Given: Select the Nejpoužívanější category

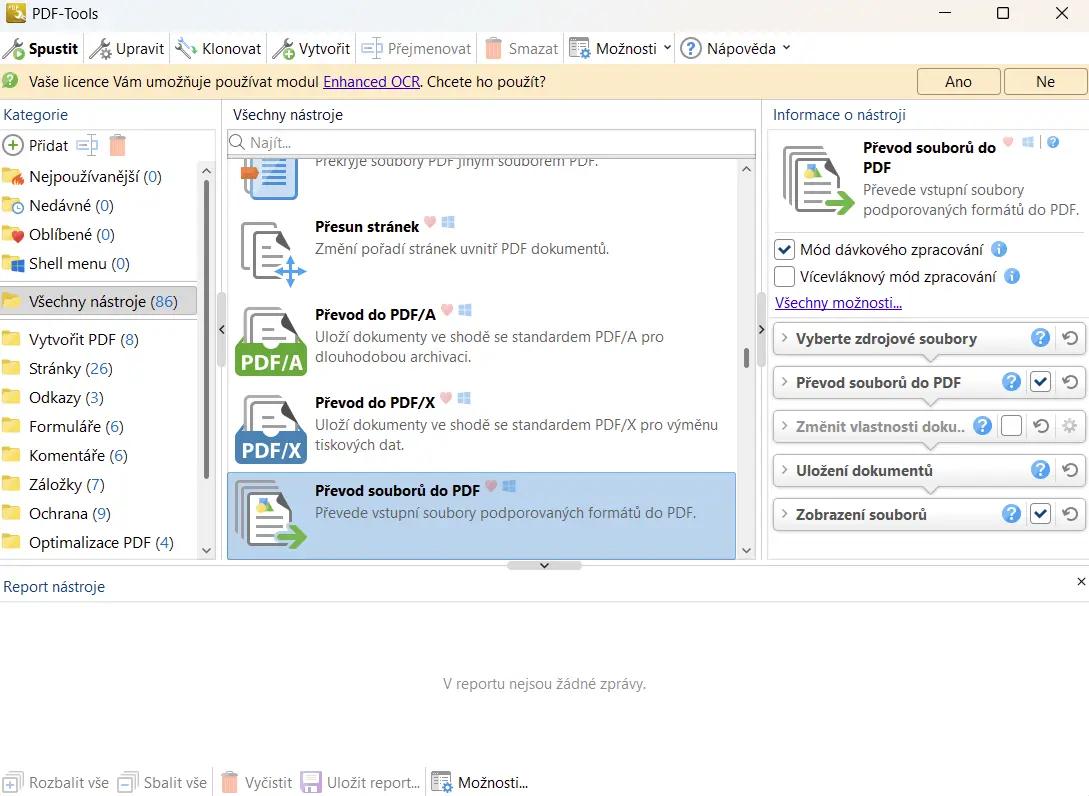Looking at the screenshot, I should [x=95, y=177].
